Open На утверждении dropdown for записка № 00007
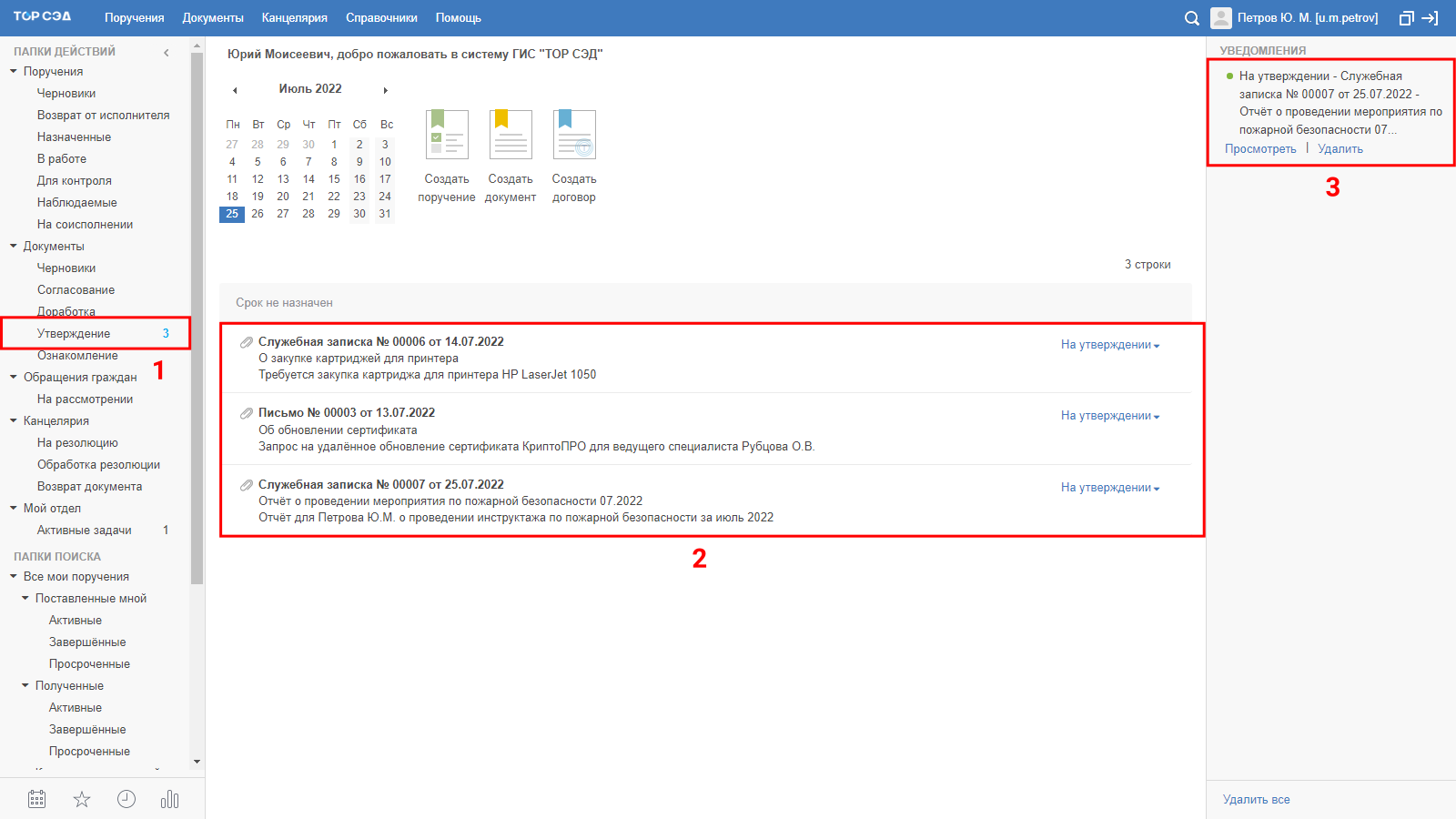The width and height of the screenshot is (1456, 819). (1110, 488)
